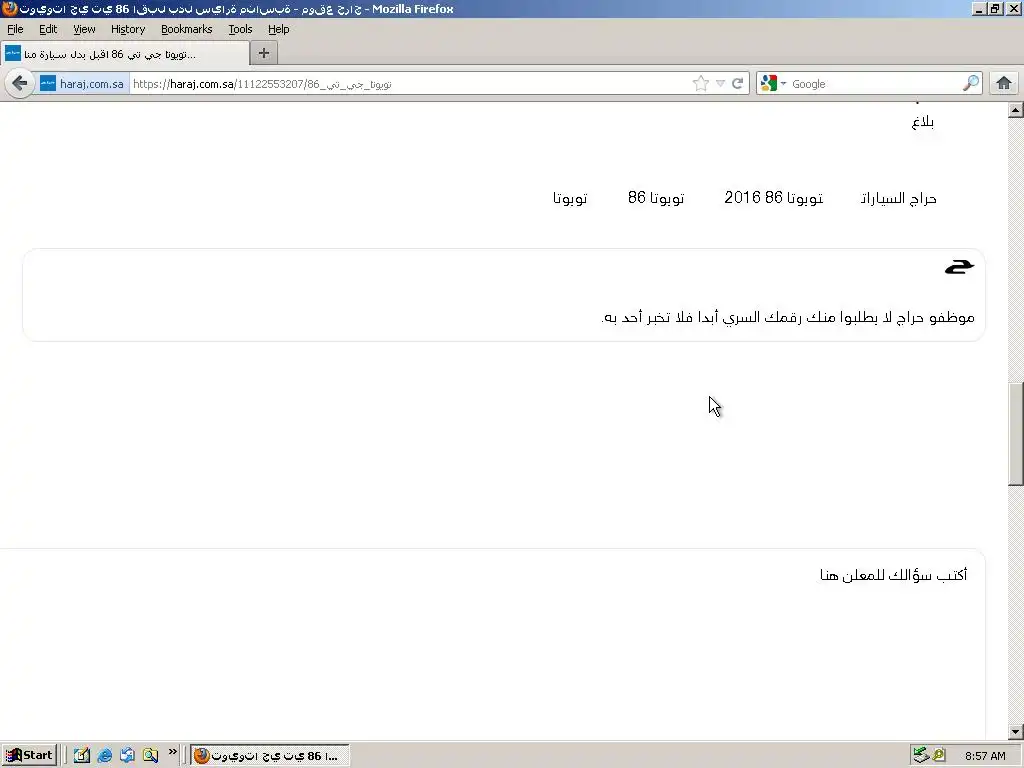Go back with the back arrow button
Viewport: 1024px width, 768px height.
pyautogui.click(x=20, y=84)
